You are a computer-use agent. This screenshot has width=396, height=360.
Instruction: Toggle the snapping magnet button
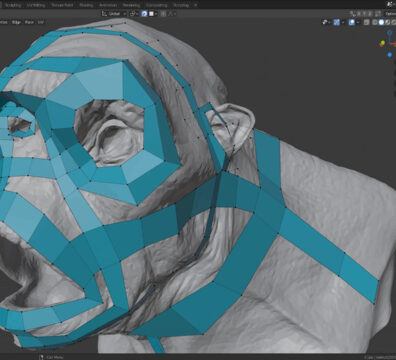144,14
